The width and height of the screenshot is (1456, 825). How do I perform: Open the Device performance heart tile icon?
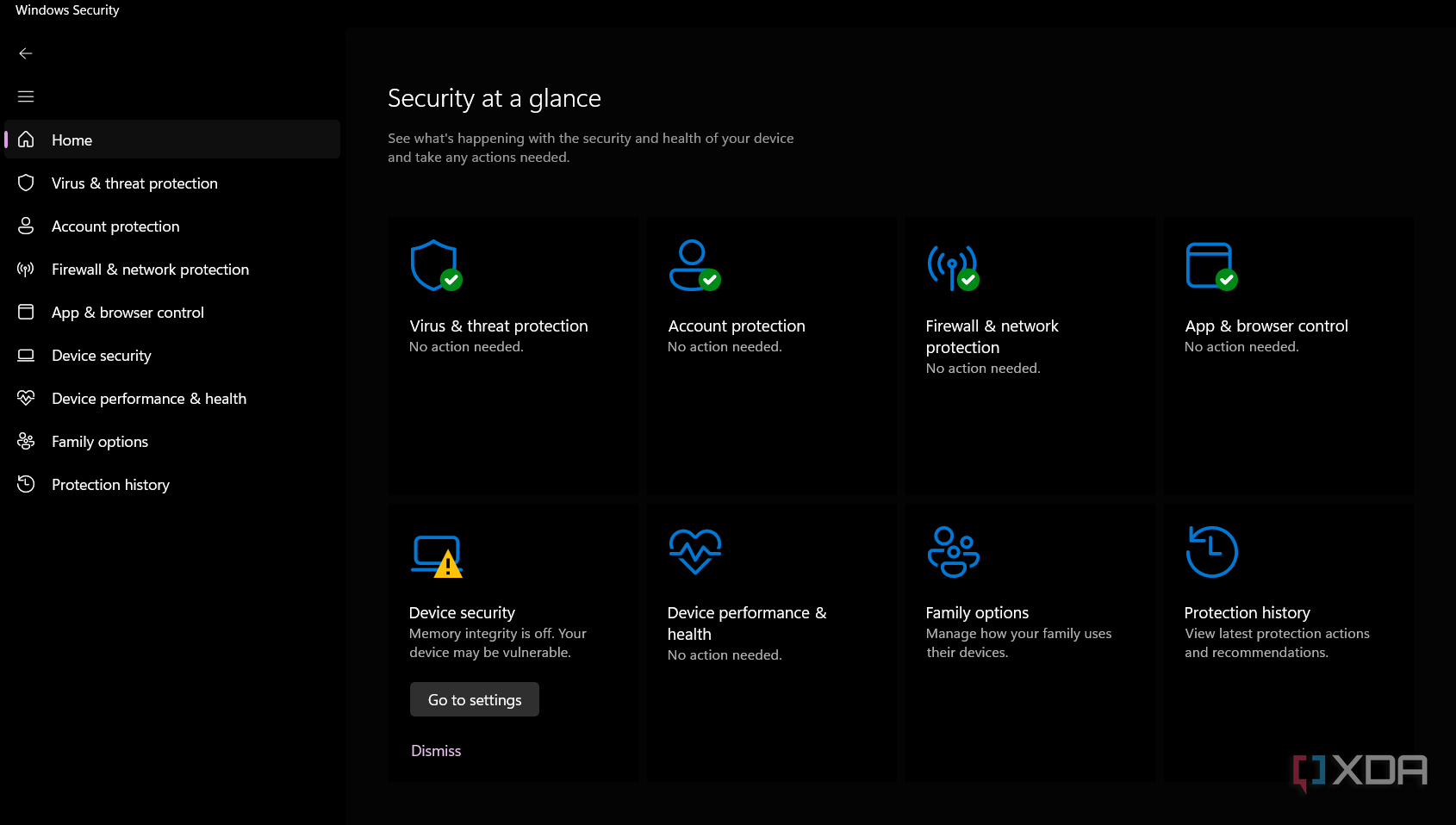(695, 551)
